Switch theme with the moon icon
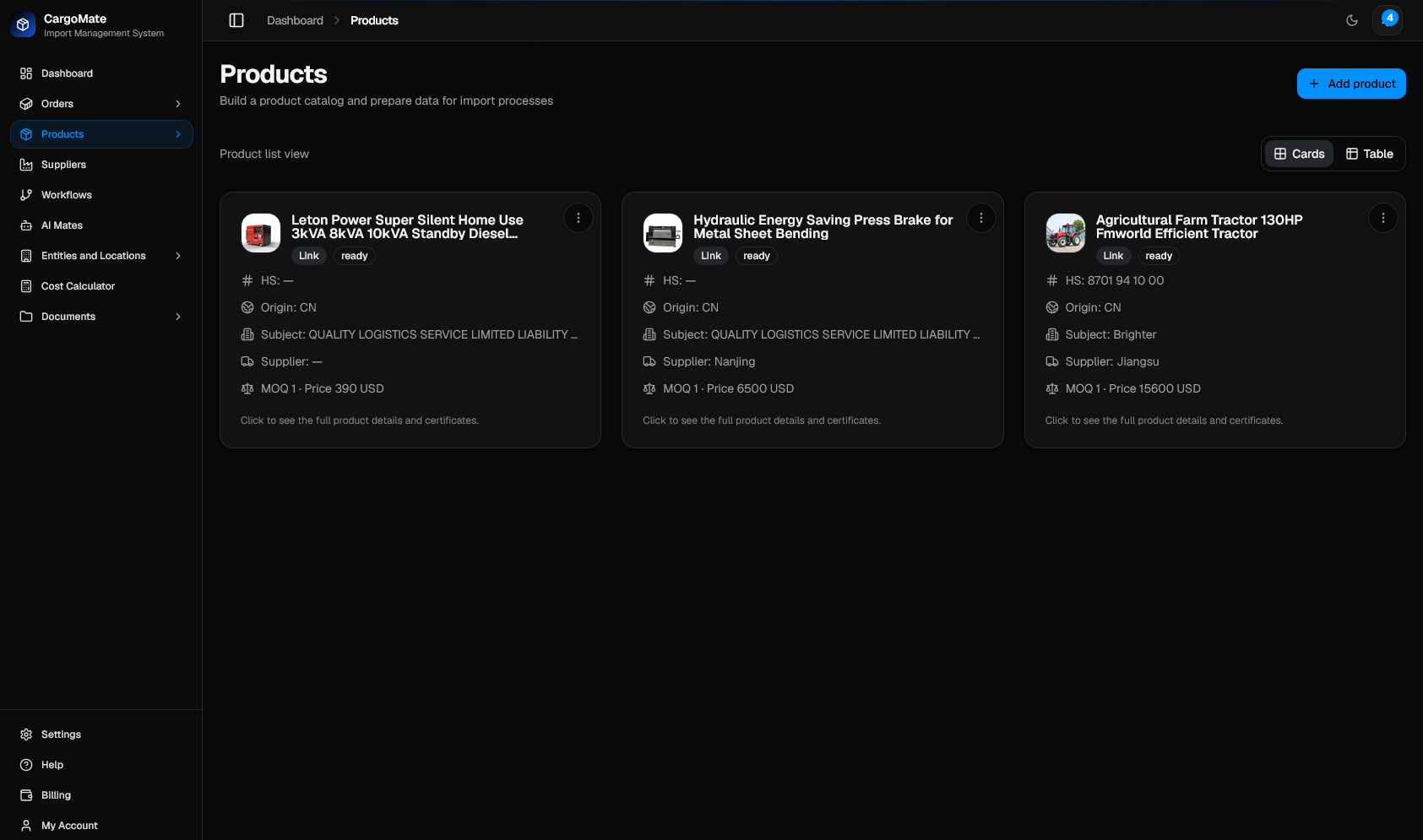This screenshot has width=1423, height=840. coord(1352,20)
